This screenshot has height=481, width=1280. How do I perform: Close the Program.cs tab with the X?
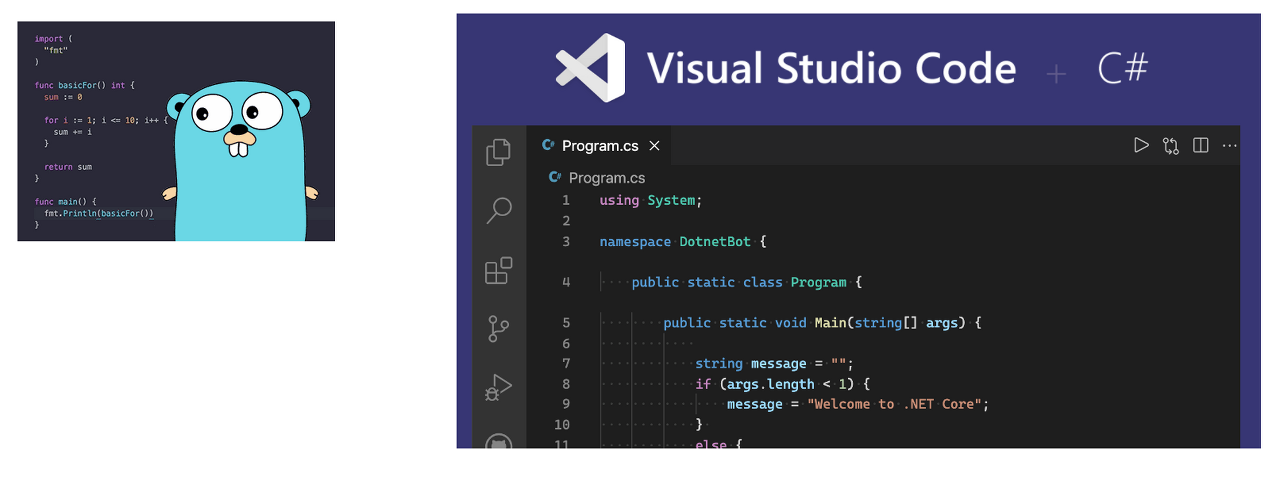tap(654, 146)
